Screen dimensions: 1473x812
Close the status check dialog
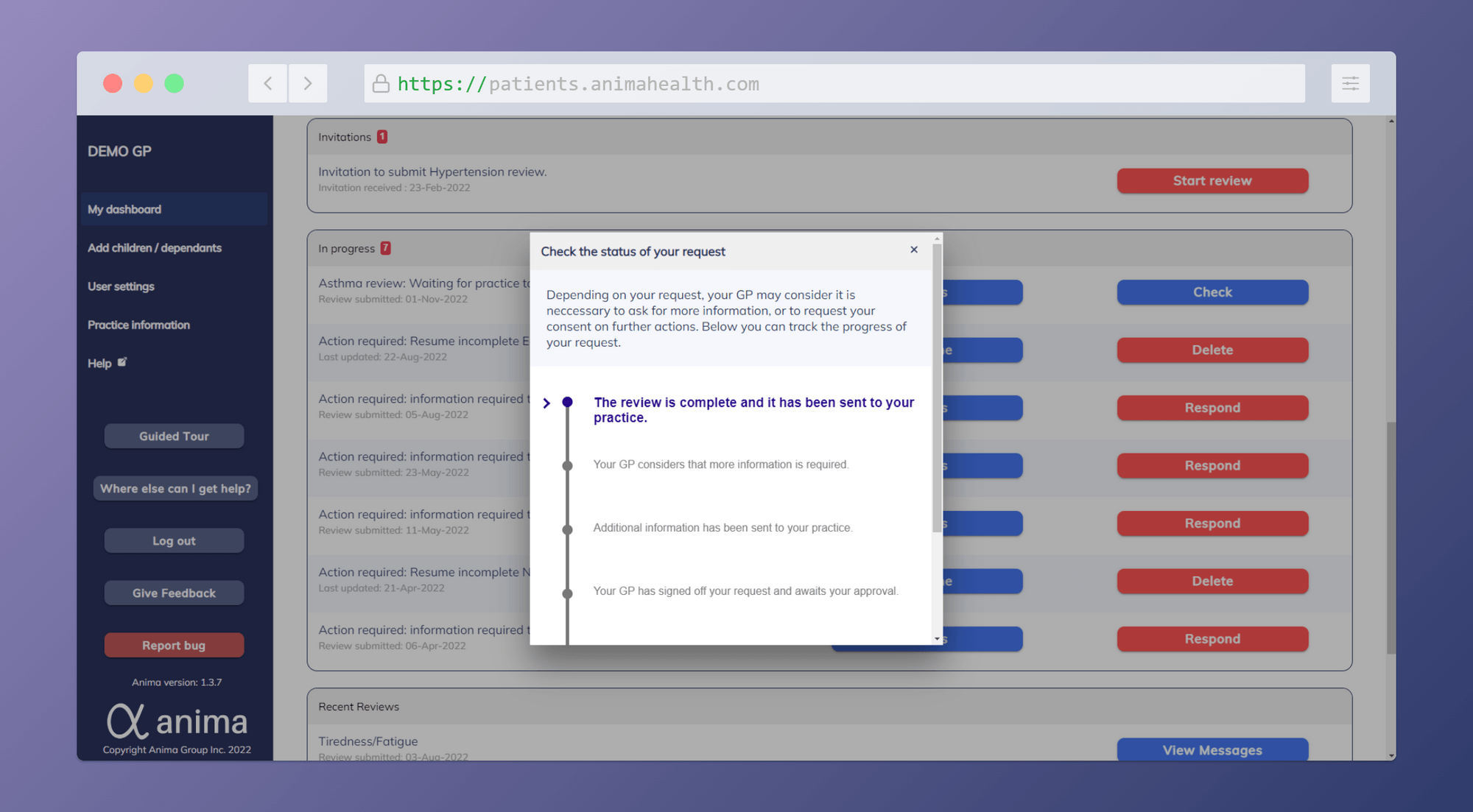[913, 250]
